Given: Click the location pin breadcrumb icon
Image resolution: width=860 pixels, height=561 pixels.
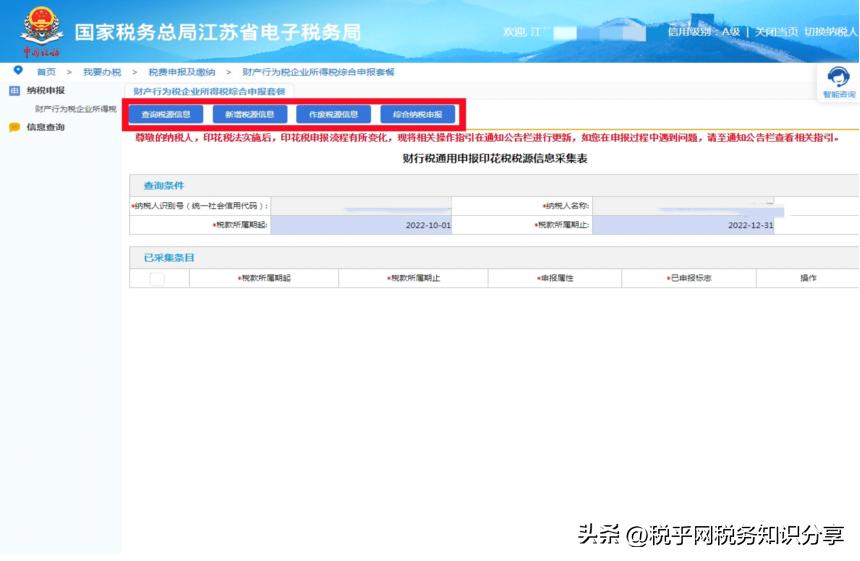Looking at the screenshot, I should pos(18,70).
